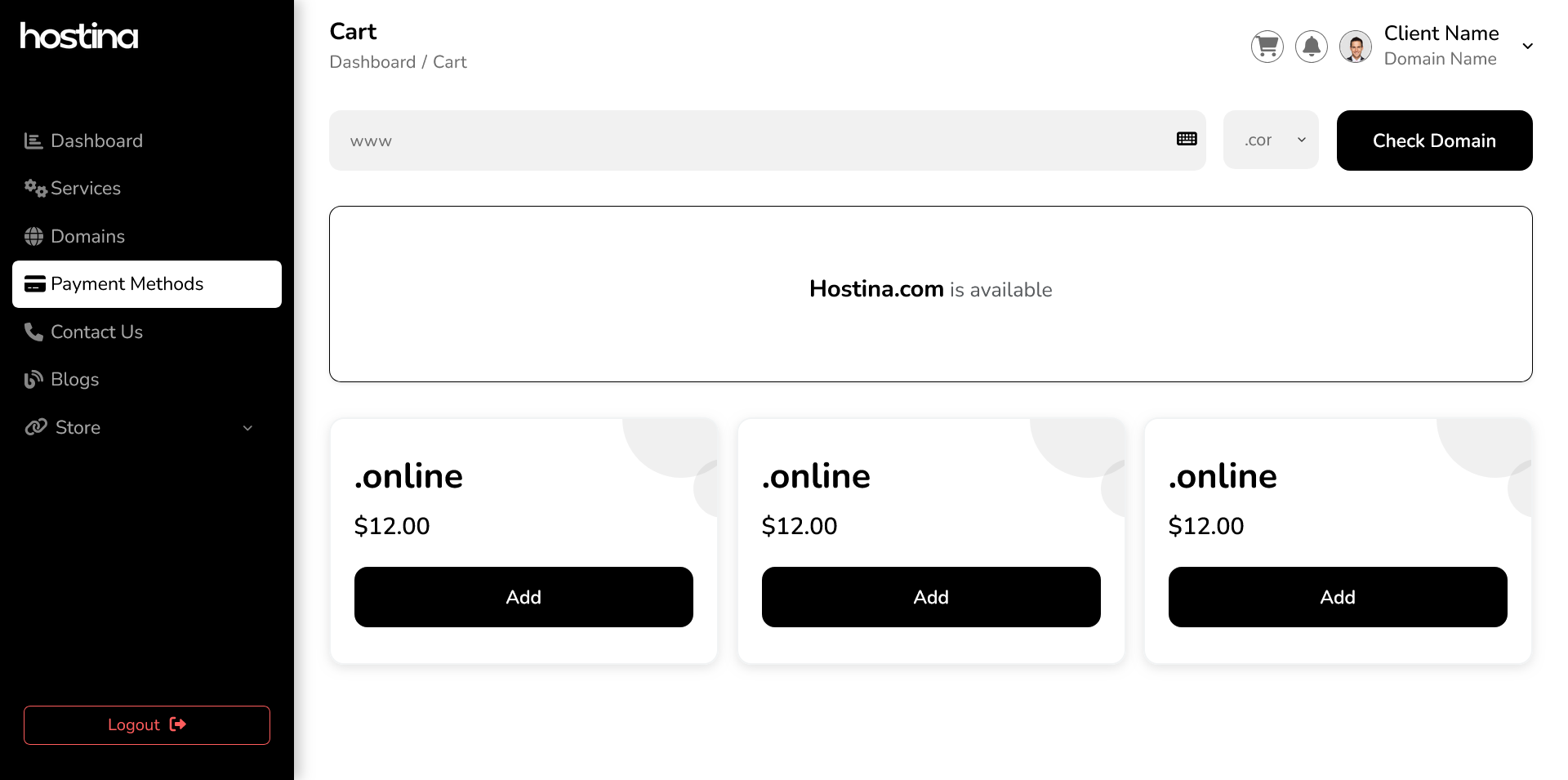This screenshot has height=780, width=1568.
Task: Expand the Store submenu chevron
Action: pyautogui.click(x=247, y=428)
